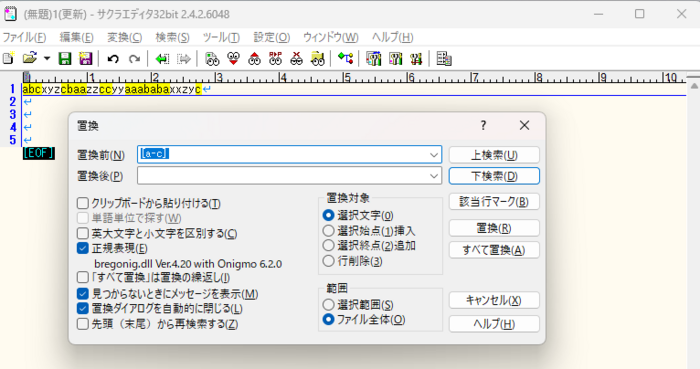This screenshot has width=700, height=369.
Task: Click the 下検索(D) button
Action: [x=494, y=176]
